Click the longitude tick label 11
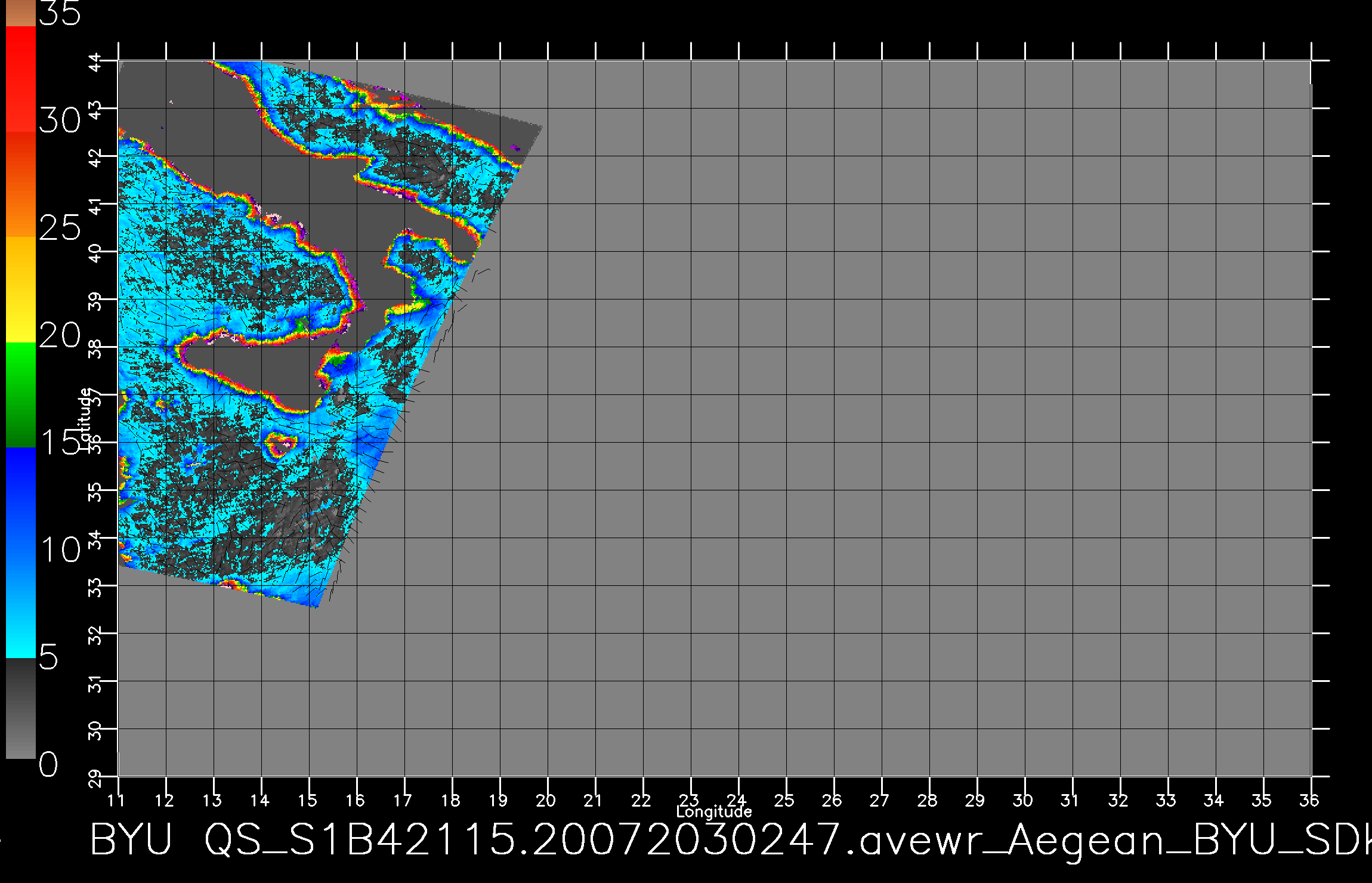Viewport: 1372px width, 883px height. click(x=117, y=800)
